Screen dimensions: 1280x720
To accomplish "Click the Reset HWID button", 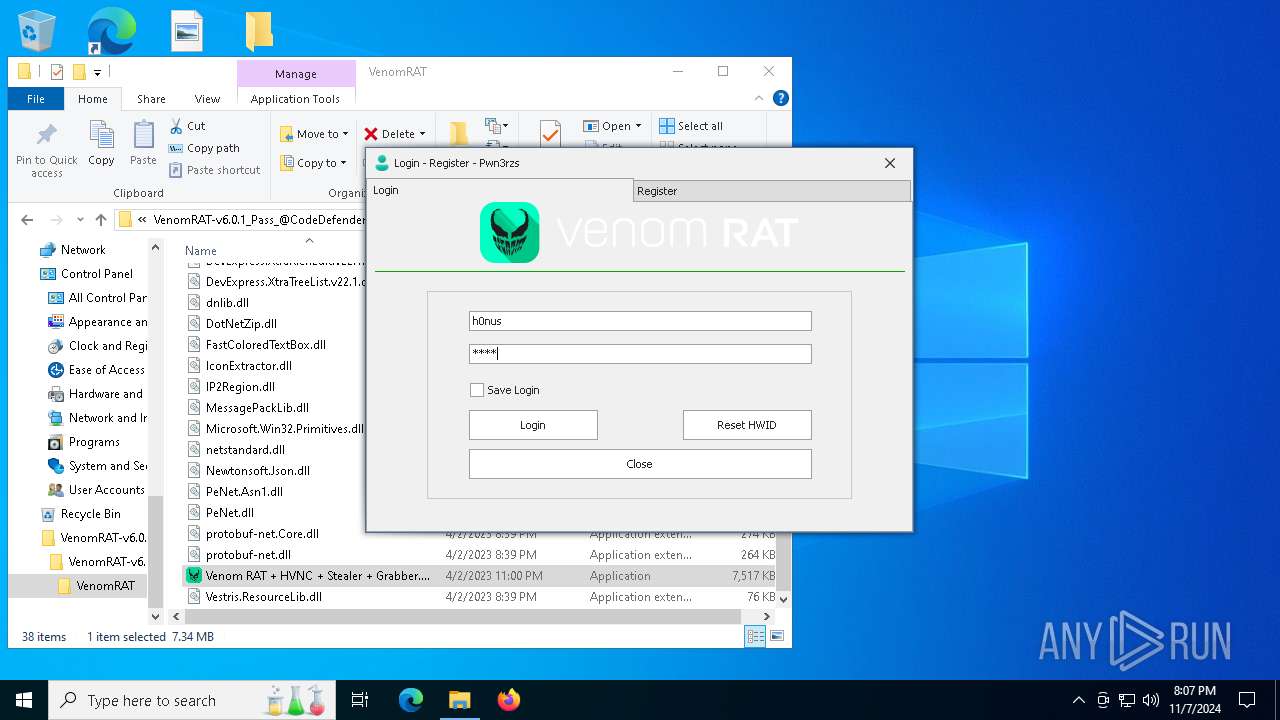I will 747,425.
